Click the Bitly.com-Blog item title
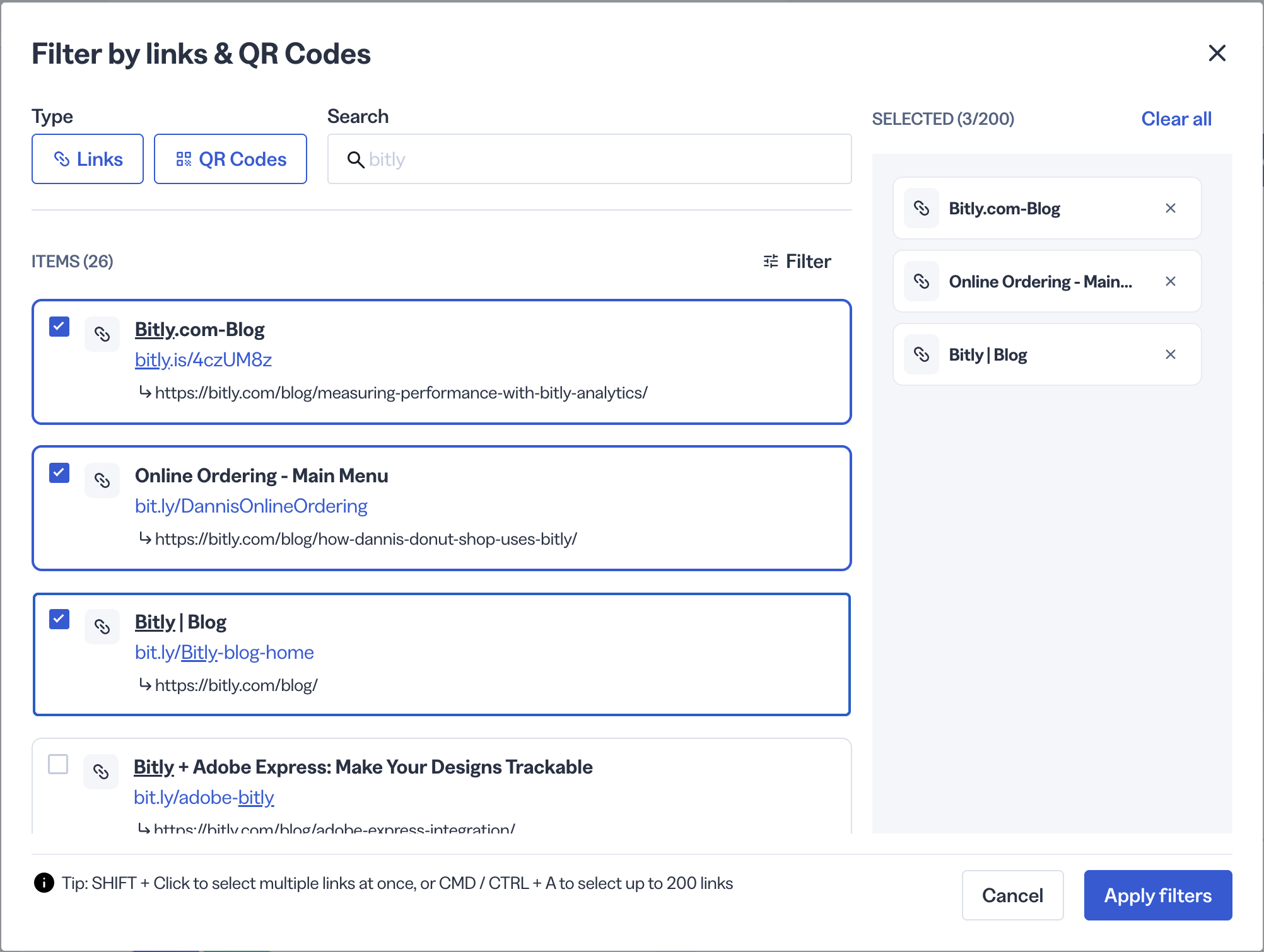This screenshot has height=952, width=1264. tap(200, 329)
